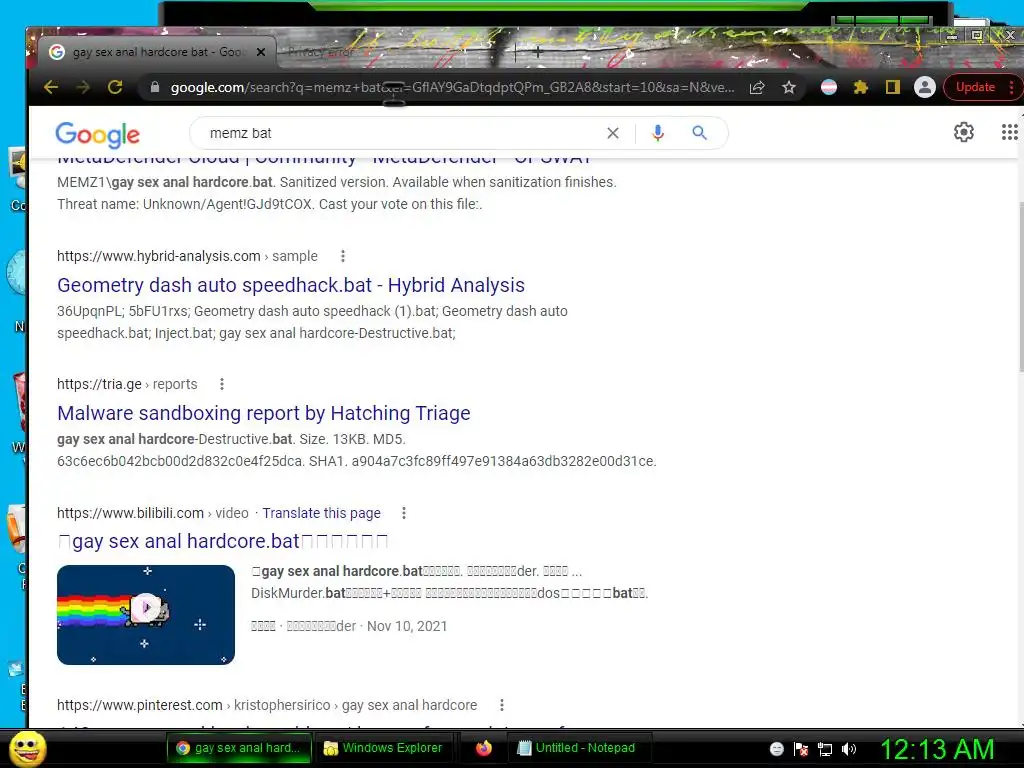The height and width of the screenshot is (768, 1024).
Task: Click the 'https://www.pinterest.com' breadcrumb text
Action: click(140, 705)
